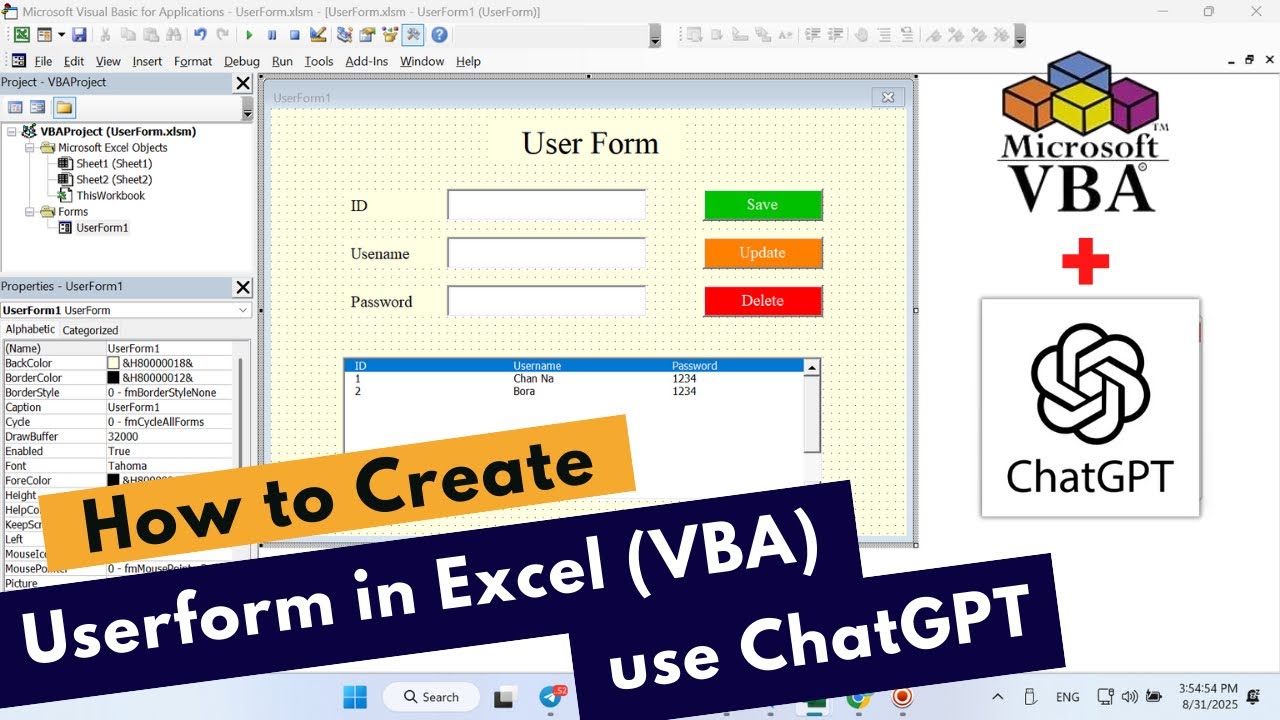Open the Debug menu
Screen dimensions: 1280x720
pos(242,61)
